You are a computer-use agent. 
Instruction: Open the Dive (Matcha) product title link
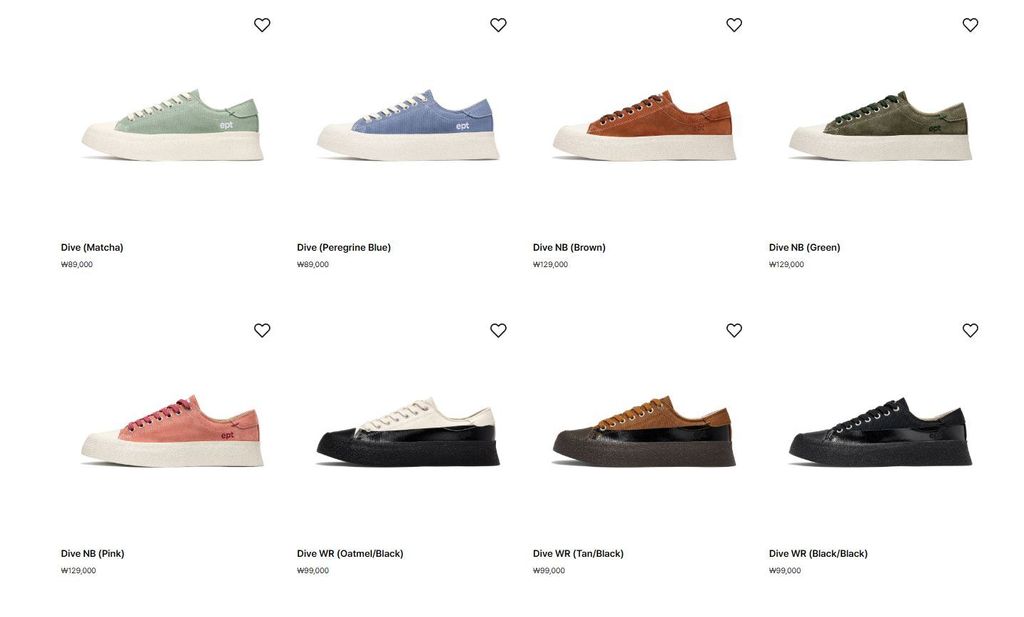[92, 247]
